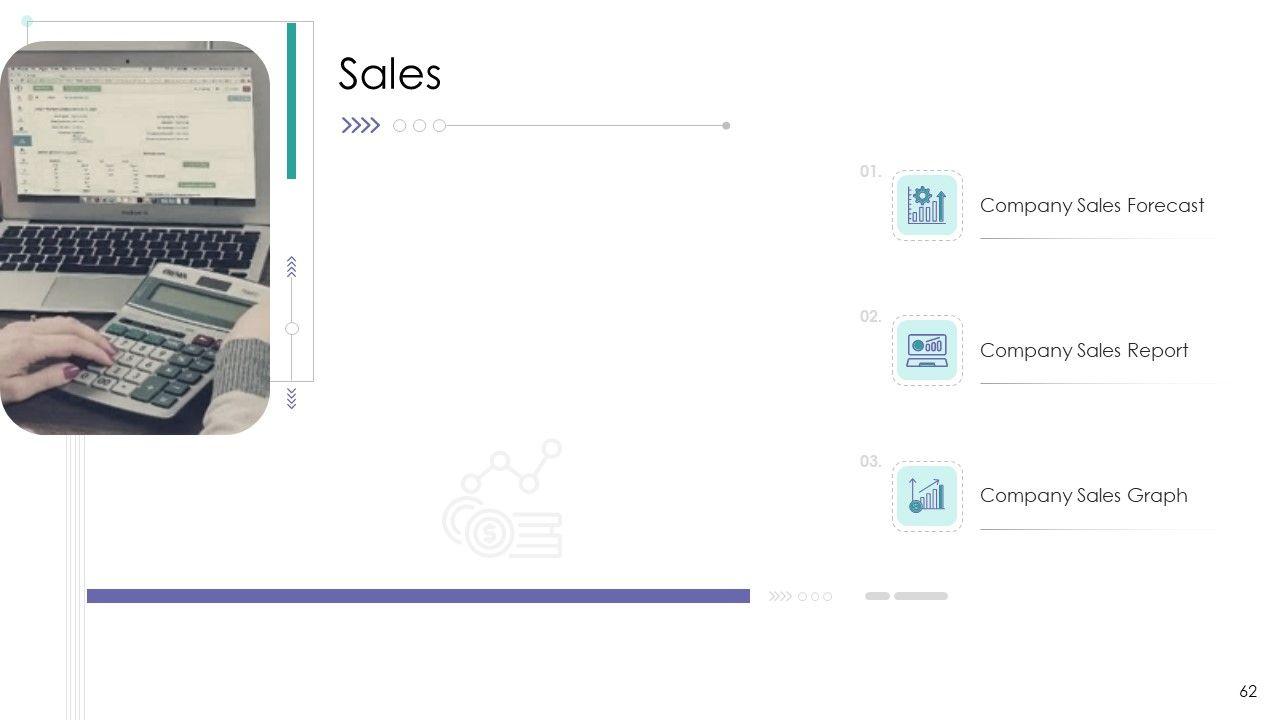Click the Company Sales Report monitor icon

927,350
